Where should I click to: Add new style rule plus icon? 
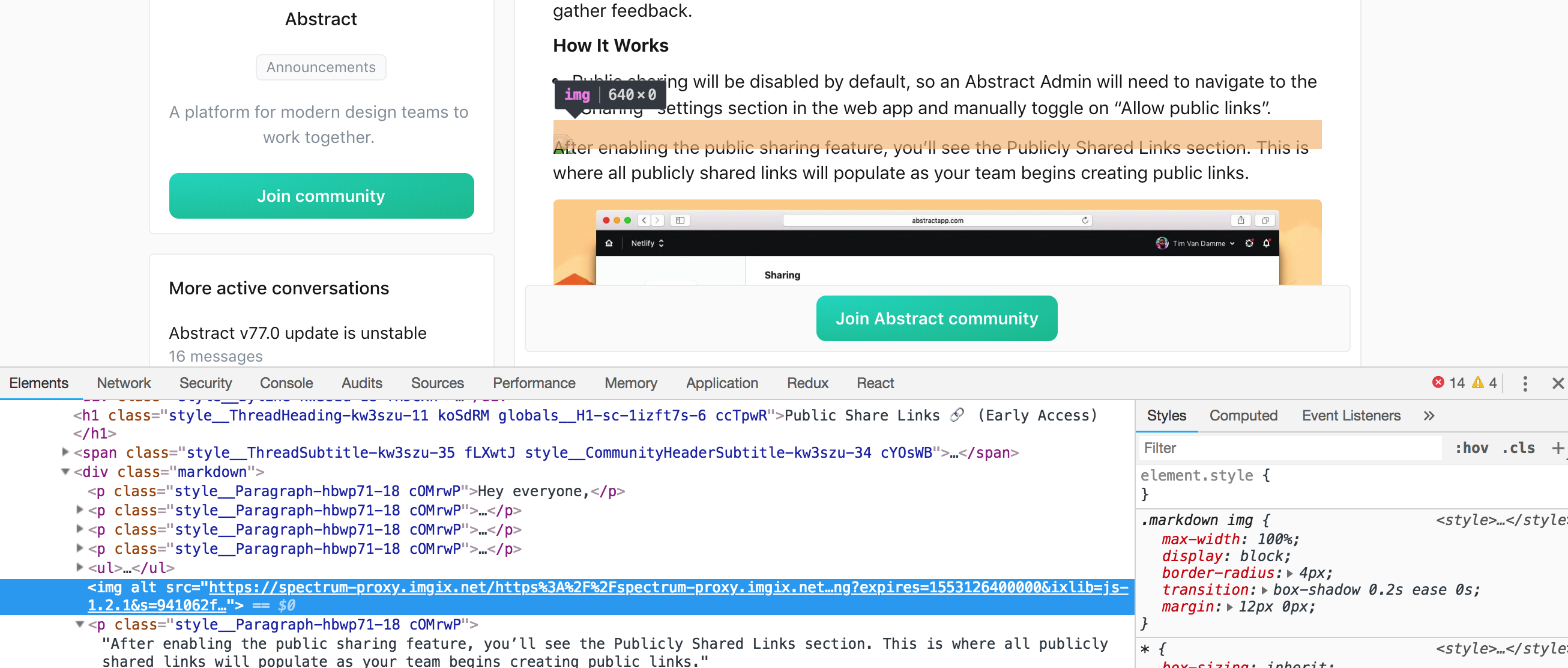pos(1558,448)
